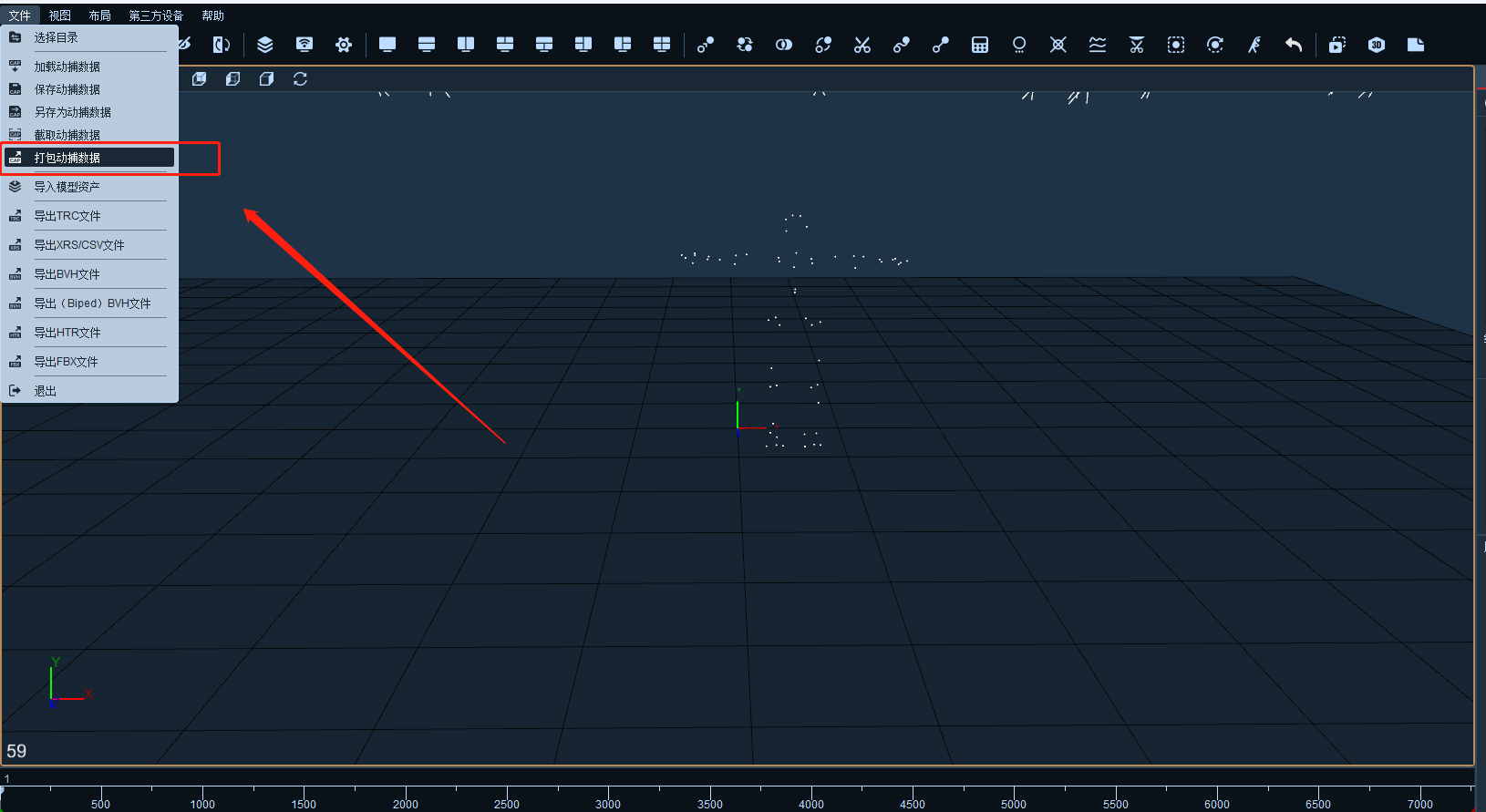
Task: Click the wireless device connection icon
Action: (x=304, y=45)
